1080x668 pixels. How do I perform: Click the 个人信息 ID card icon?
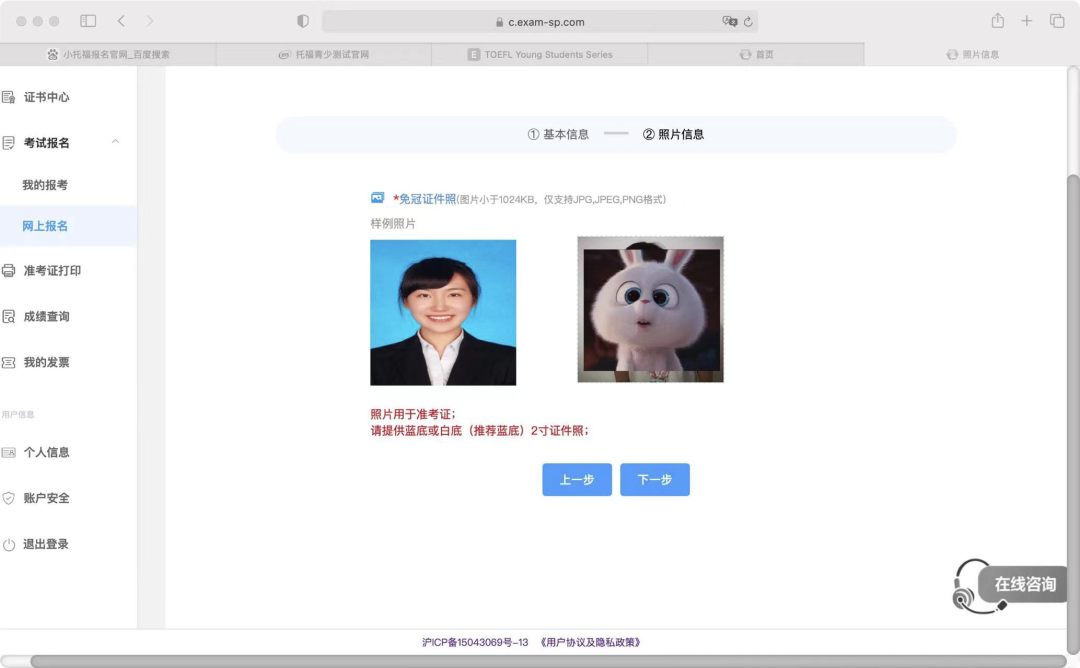click(8, 452)
